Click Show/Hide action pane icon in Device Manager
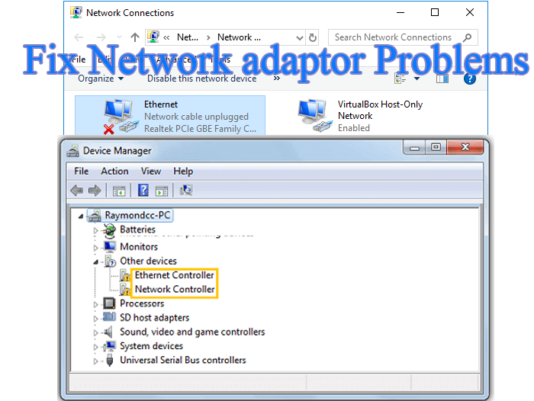534x401 pixels. tap(162, 191)
